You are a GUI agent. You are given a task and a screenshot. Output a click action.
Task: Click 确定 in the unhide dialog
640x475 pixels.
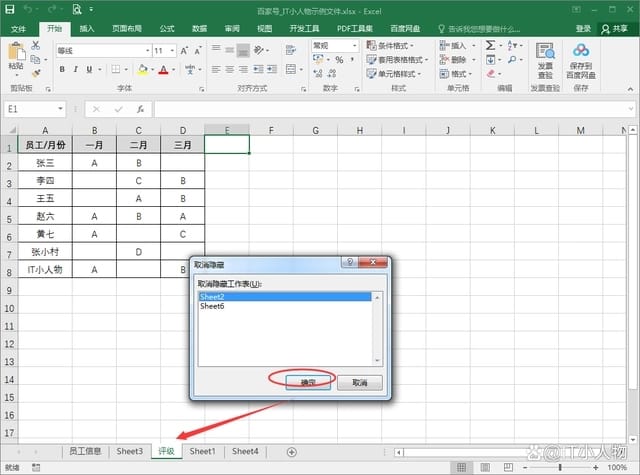point(308,382)
